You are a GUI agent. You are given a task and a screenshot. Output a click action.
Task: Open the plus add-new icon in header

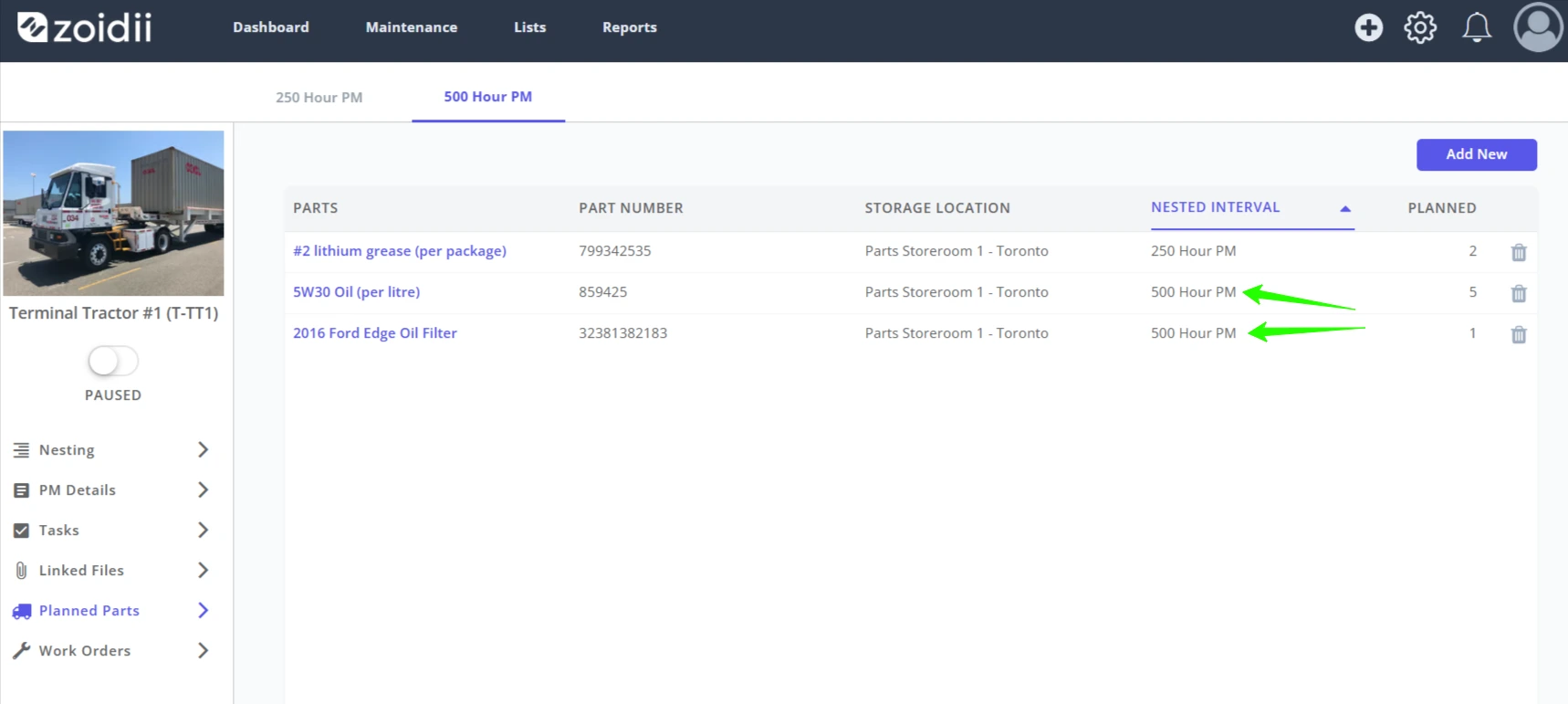point(1368,27)
